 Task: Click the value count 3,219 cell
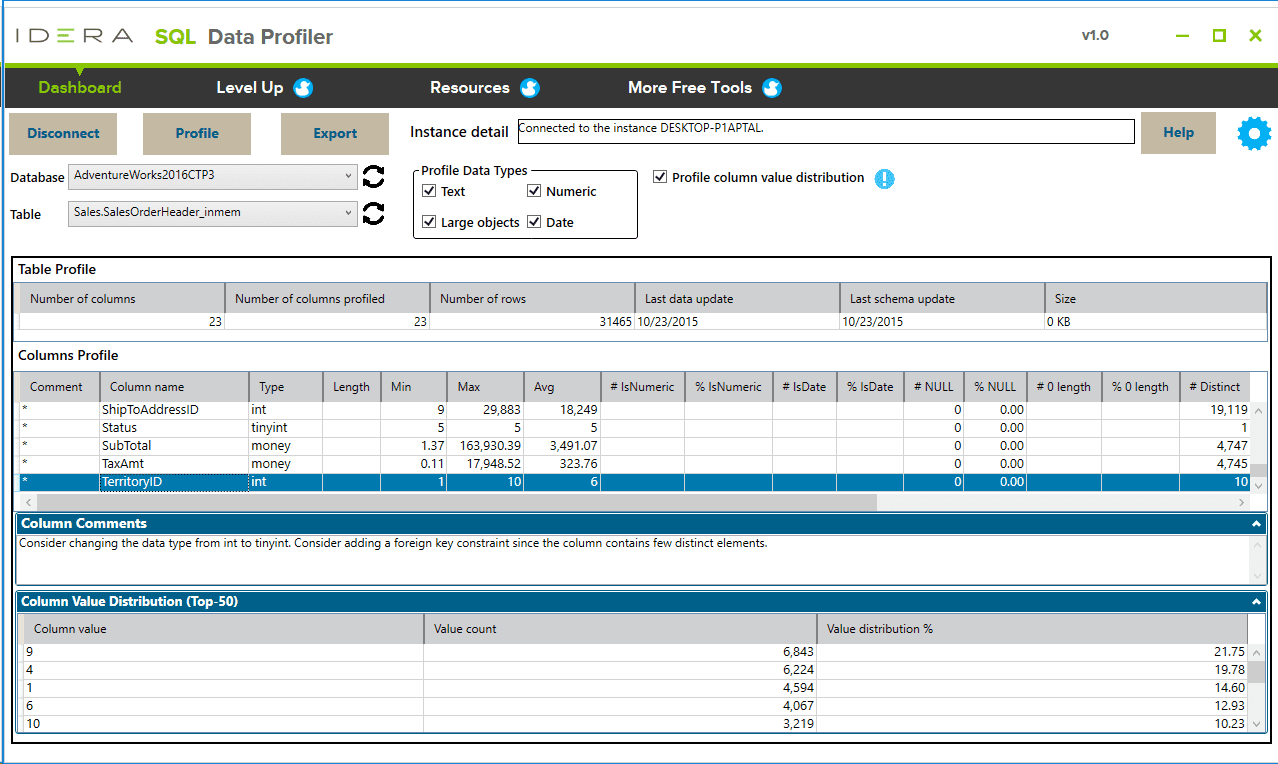(x=620, y=724)
